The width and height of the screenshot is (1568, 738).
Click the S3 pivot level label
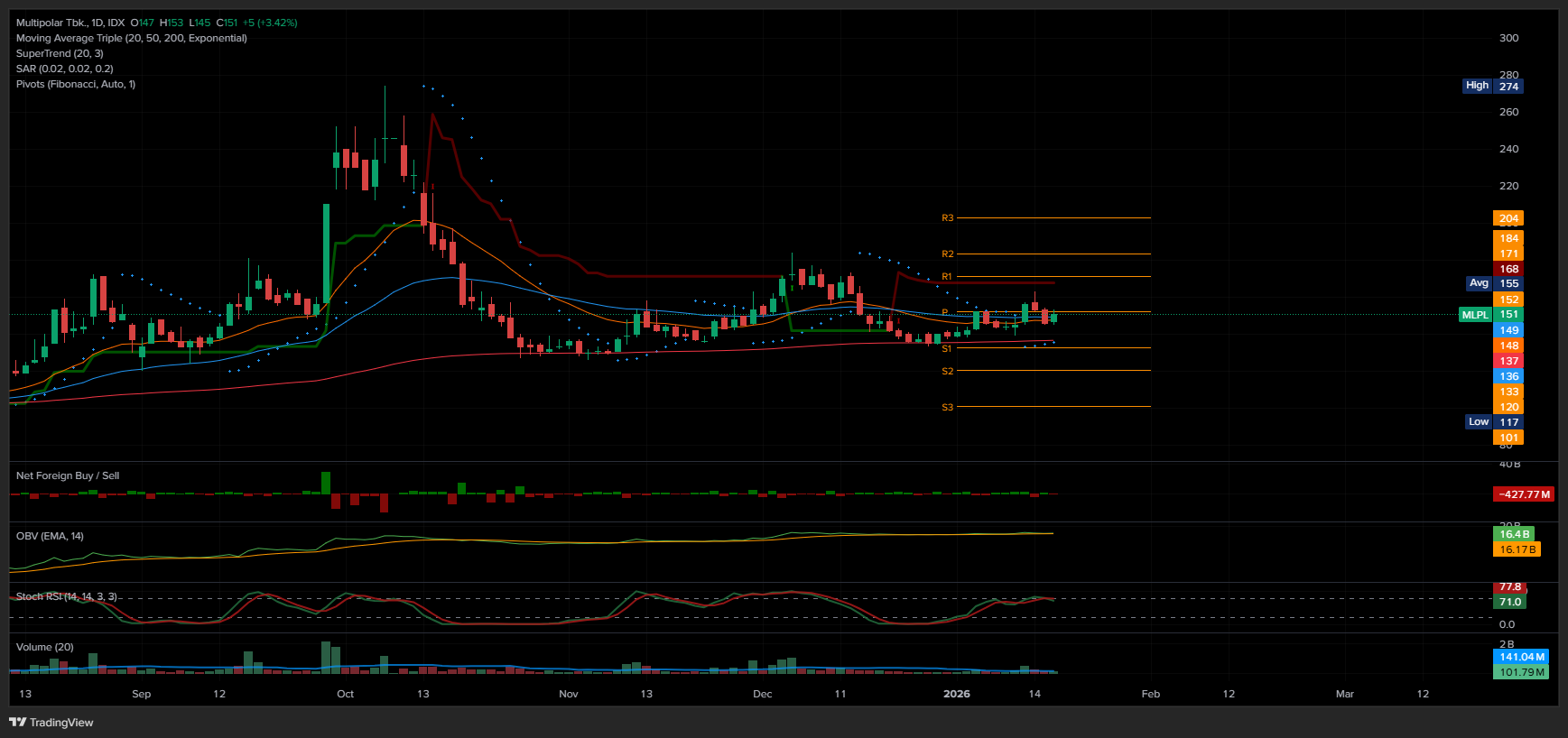947,408
